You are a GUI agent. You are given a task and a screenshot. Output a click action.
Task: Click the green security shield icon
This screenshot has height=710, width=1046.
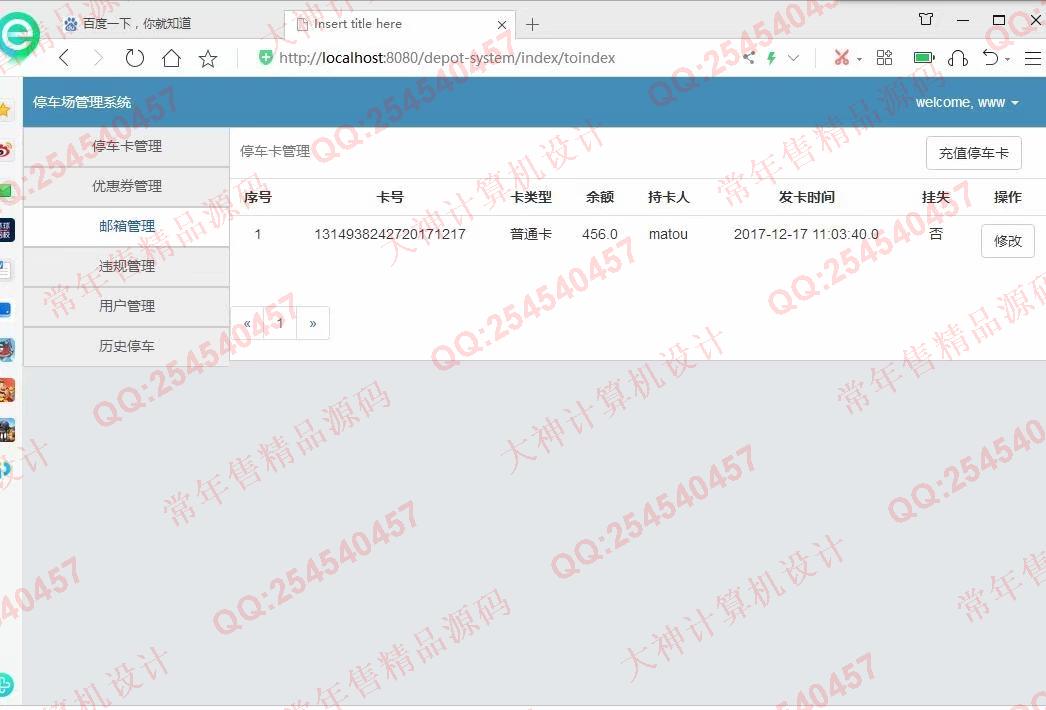click(x=266, y=57)
